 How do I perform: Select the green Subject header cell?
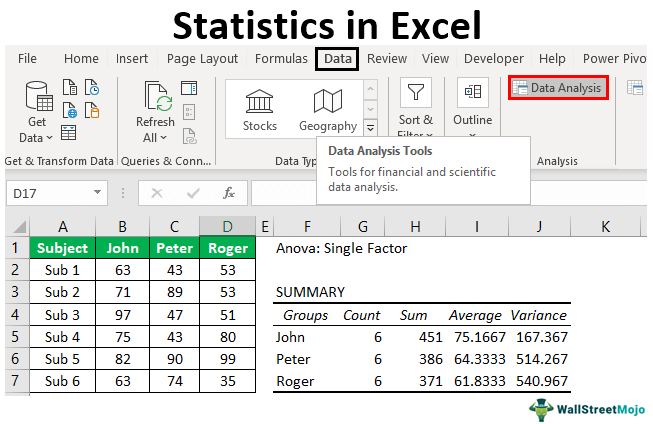click(x=63, y=248)
